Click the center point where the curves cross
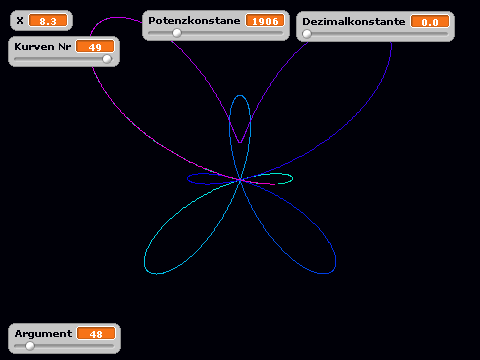Viewport: 480px width, 360px height. coord(240,180)
